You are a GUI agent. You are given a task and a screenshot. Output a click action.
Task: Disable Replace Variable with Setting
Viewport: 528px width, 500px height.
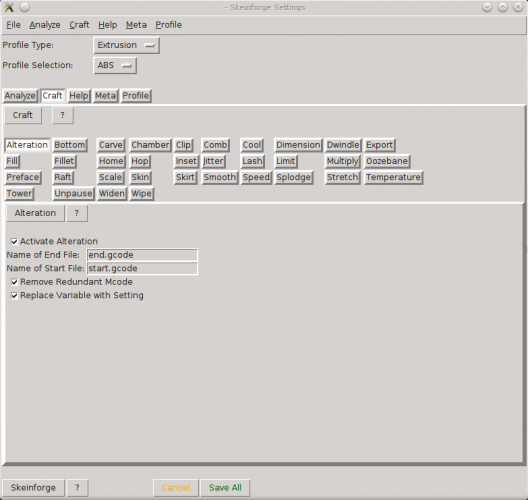tap(14, 296)
